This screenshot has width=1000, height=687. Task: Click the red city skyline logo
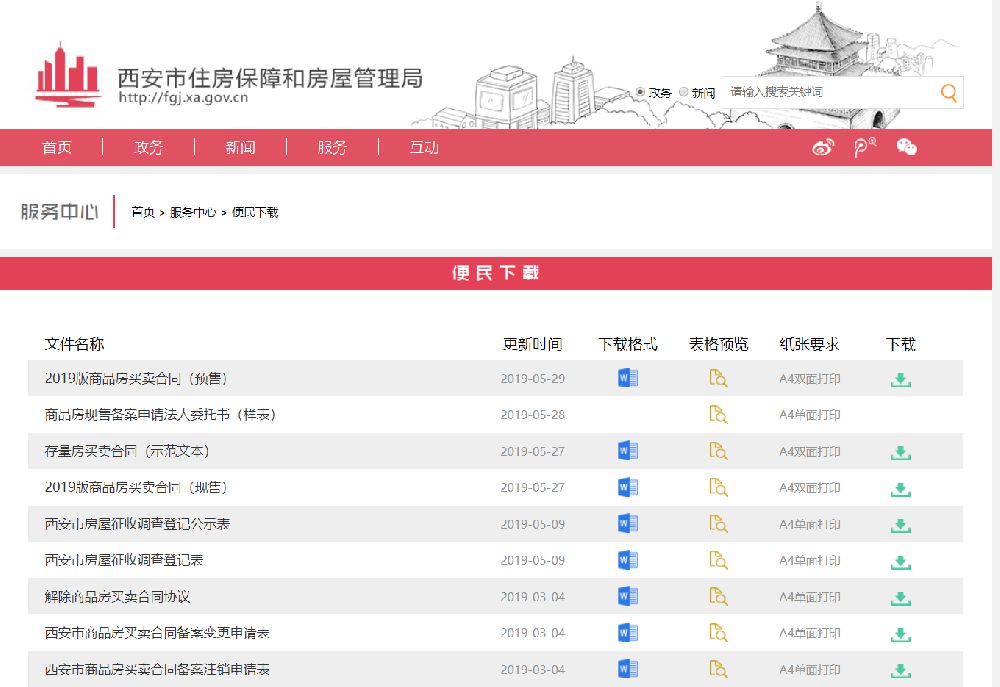68,75
